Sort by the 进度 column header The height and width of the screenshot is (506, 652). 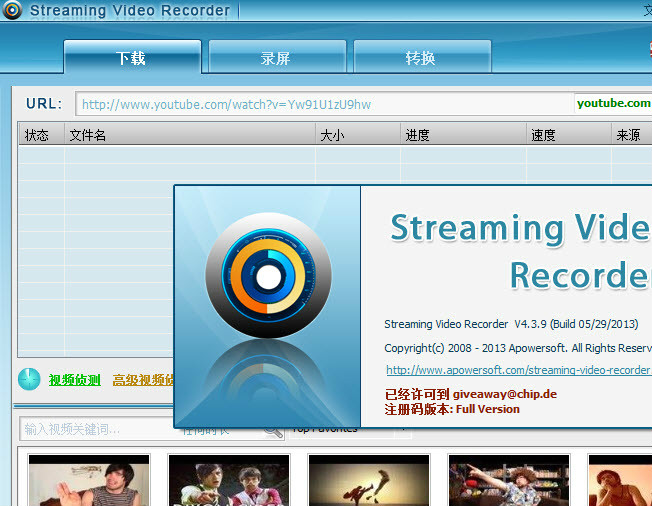463,135
